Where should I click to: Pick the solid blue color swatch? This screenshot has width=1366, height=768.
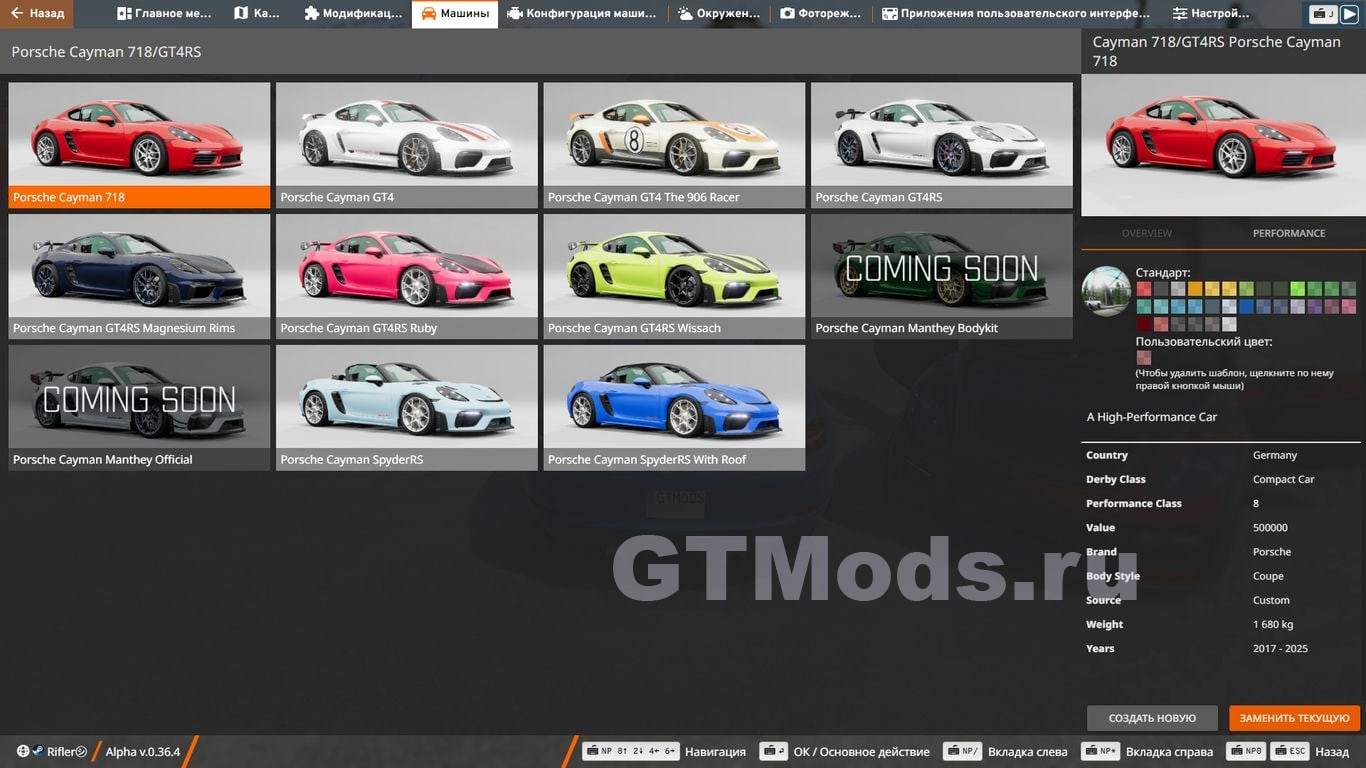(x=1246, y=307)
